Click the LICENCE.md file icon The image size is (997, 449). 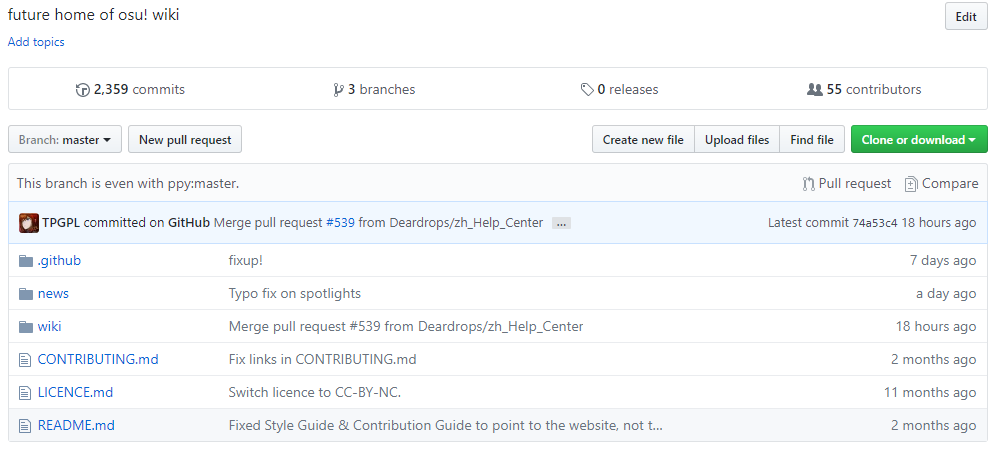click(x=25, y=393)
